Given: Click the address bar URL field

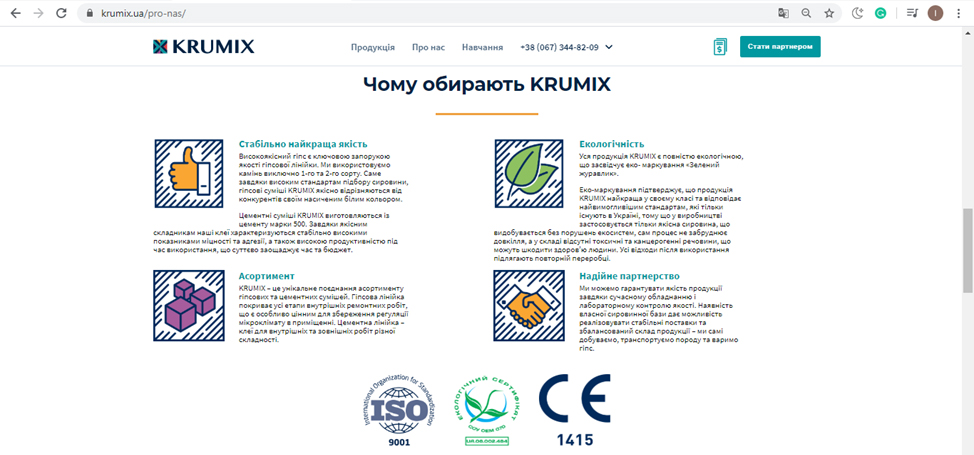Looking at the screenshot, I should 400,14.
